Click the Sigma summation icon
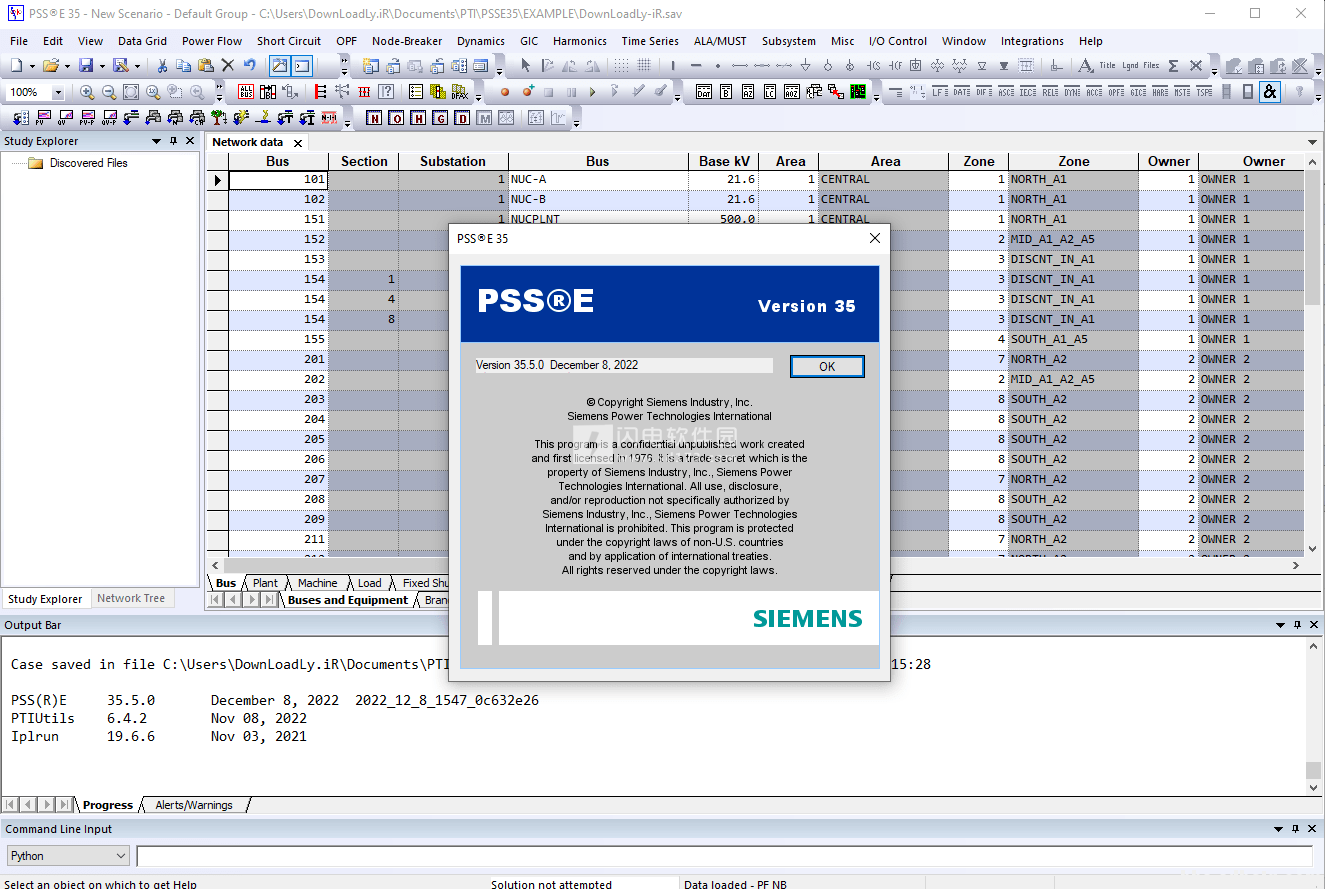 point(1173,66)
